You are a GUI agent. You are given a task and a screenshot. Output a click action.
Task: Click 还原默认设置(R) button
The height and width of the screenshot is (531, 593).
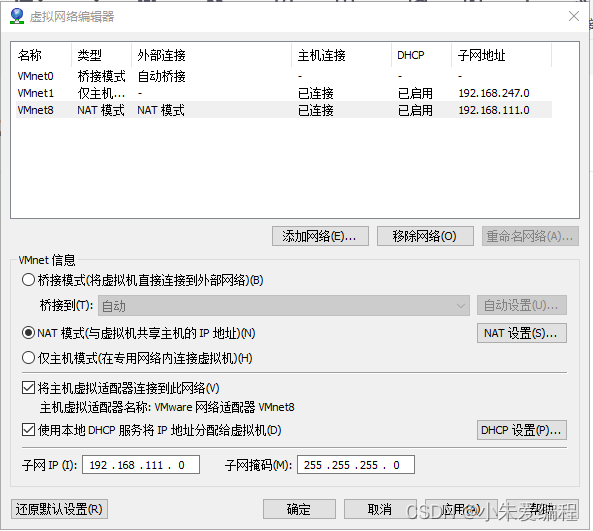(x=59, y=509)
